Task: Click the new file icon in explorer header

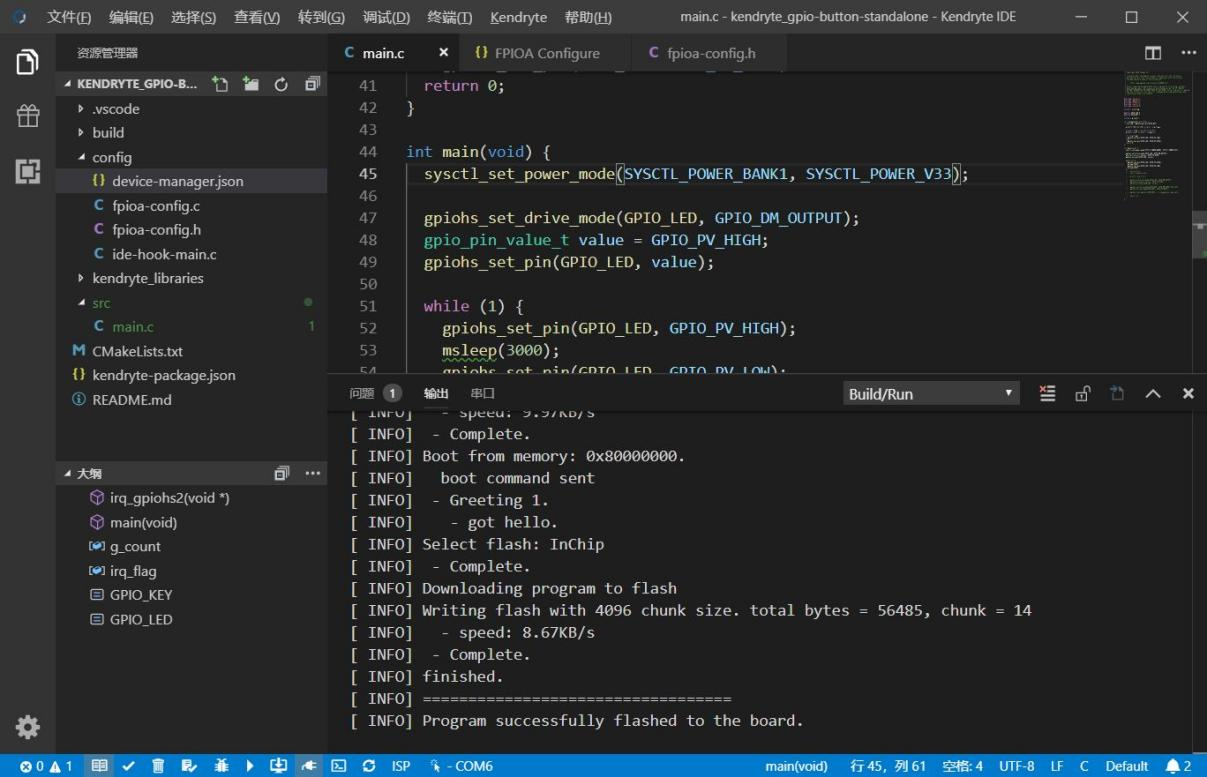Action: point(221,85)
